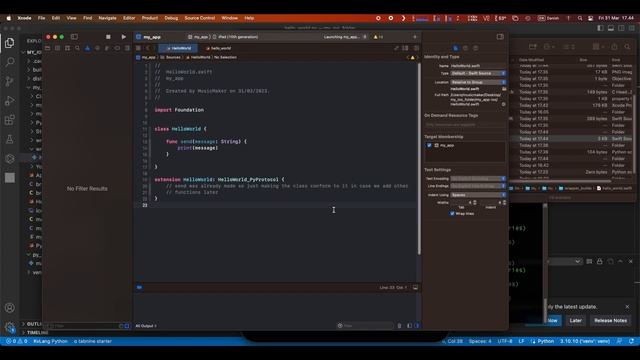Click Finder window search magnifier
The height and width of the screenshot is (360, 640).
point(627,47)
